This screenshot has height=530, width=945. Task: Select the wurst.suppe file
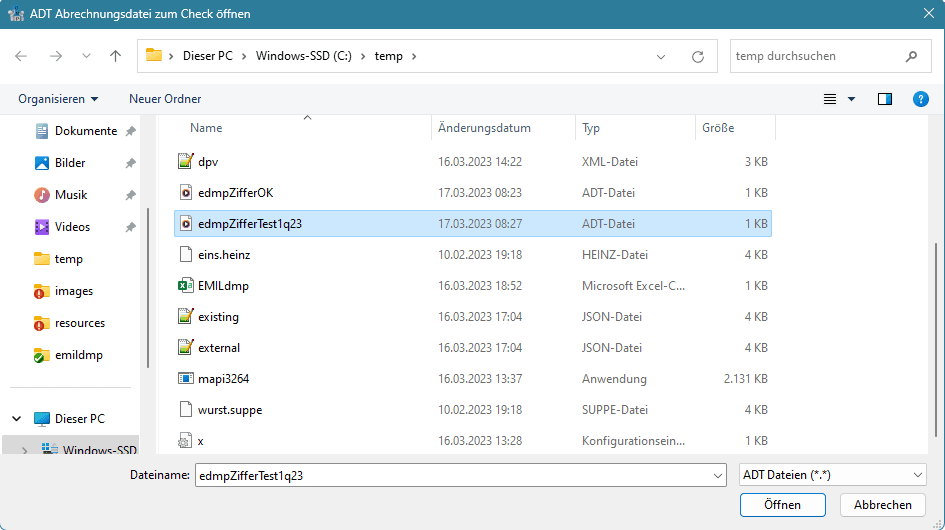tap(230, 410)
